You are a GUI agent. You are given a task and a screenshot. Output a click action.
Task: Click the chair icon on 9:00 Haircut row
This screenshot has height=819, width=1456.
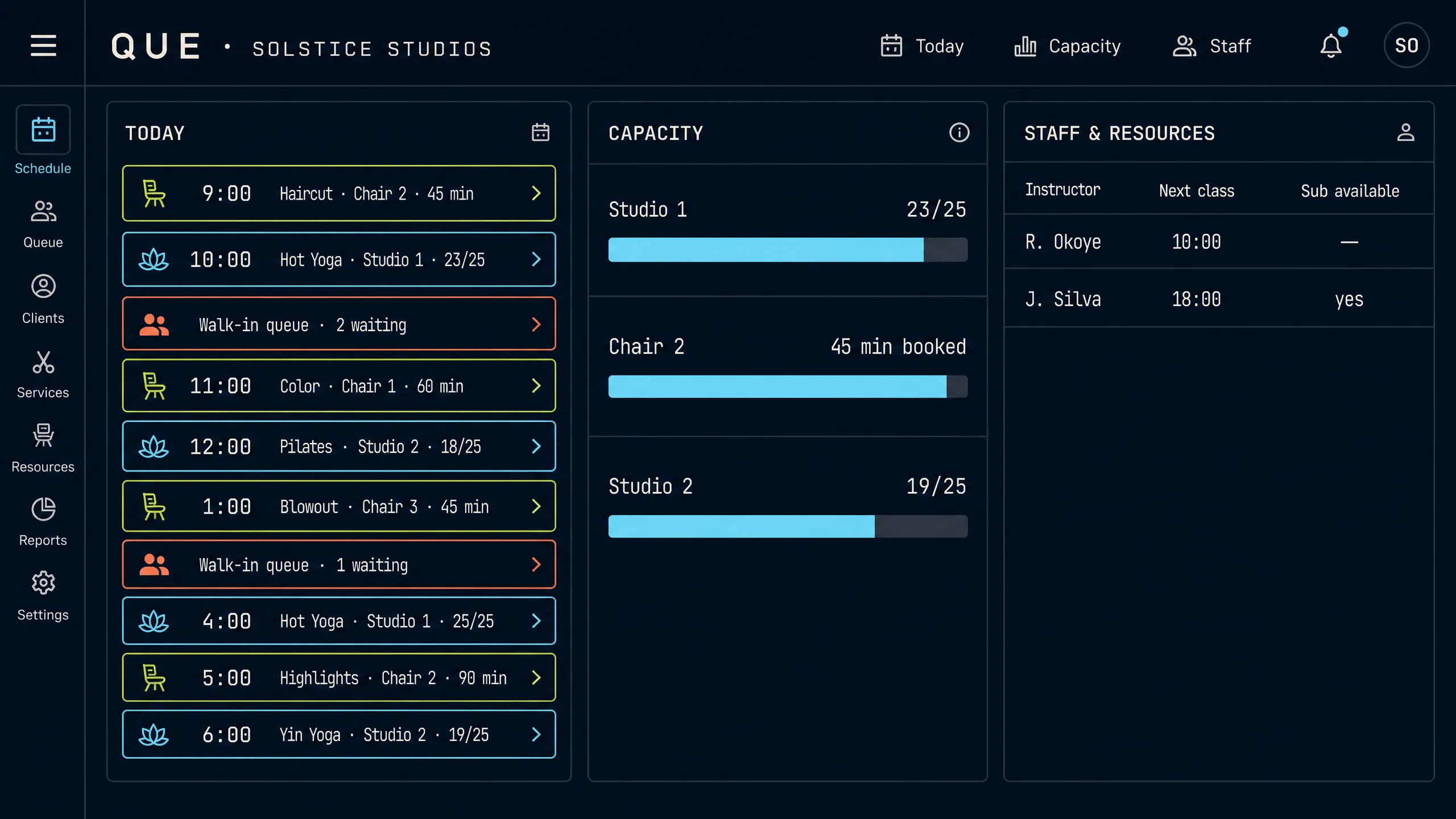click(154, 193)
